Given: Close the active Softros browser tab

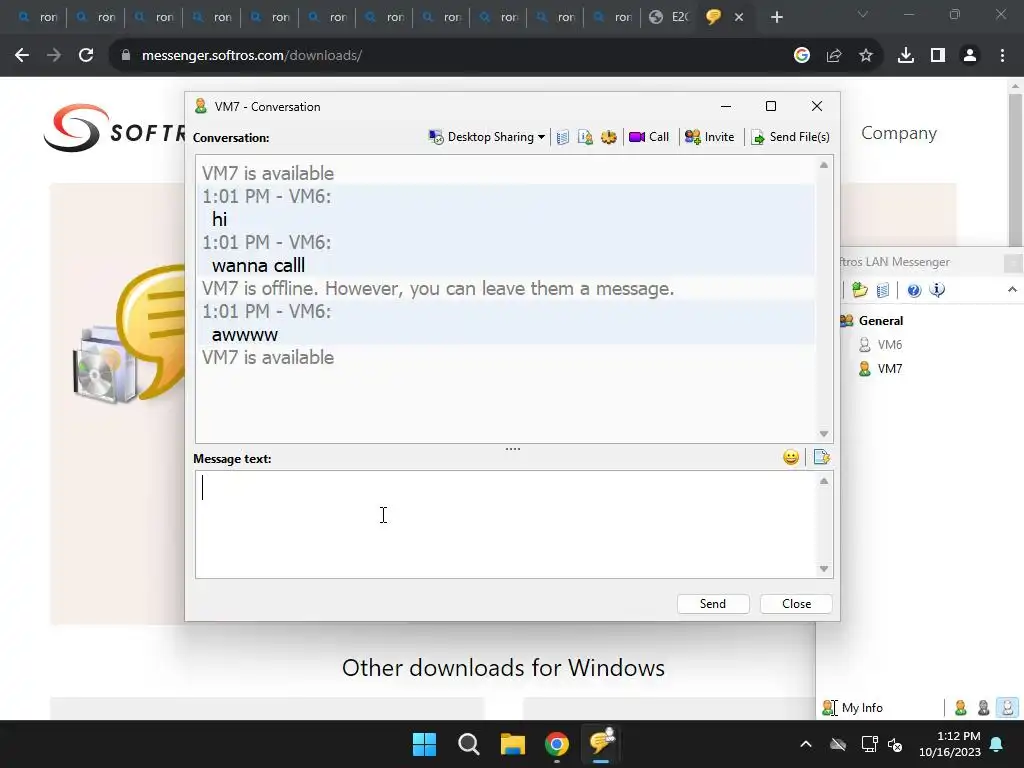Looking at the screenshot, I should (739, 18).
